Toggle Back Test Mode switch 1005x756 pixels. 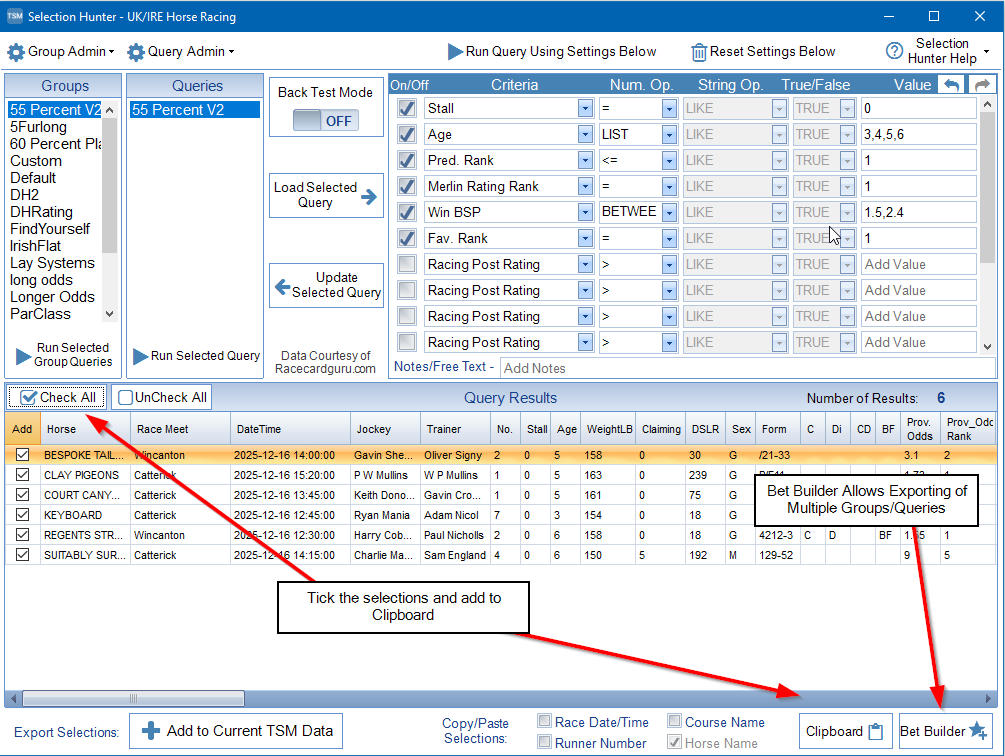tap(326, 121)
